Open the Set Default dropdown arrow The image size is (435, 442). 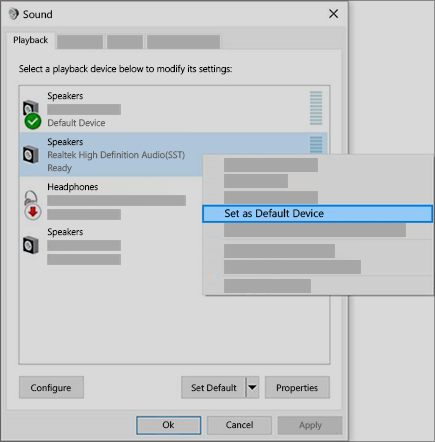click(253, 387)
